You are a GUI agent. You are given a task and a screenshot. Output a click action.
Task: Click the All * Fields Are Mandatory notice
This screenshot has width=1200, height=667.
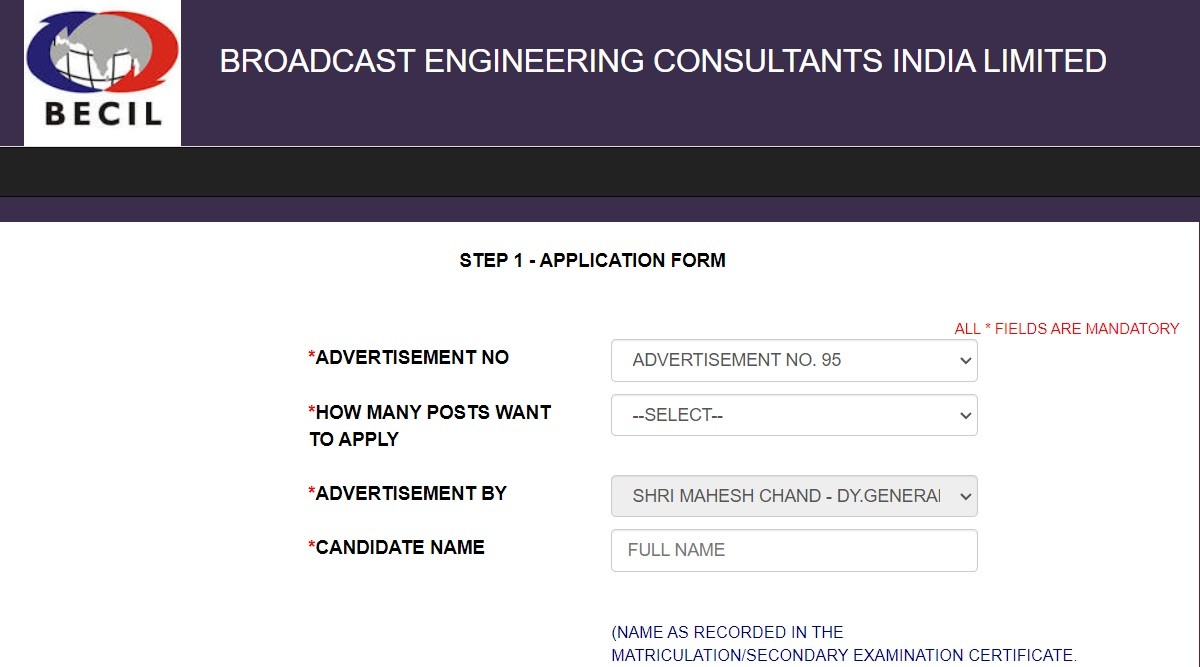coord(1066,329)
